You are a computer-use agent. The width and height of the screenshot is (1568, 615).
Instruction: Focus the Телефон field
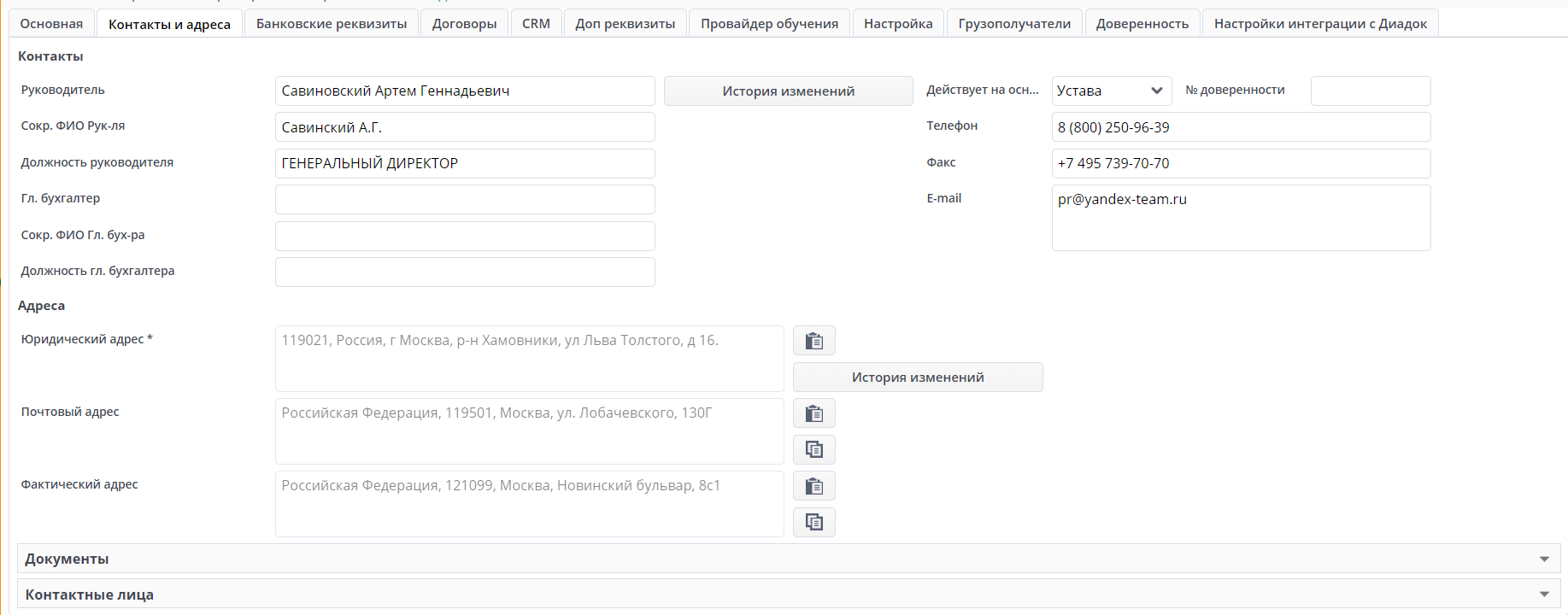pyautogui.click(x=1241, y=127)
